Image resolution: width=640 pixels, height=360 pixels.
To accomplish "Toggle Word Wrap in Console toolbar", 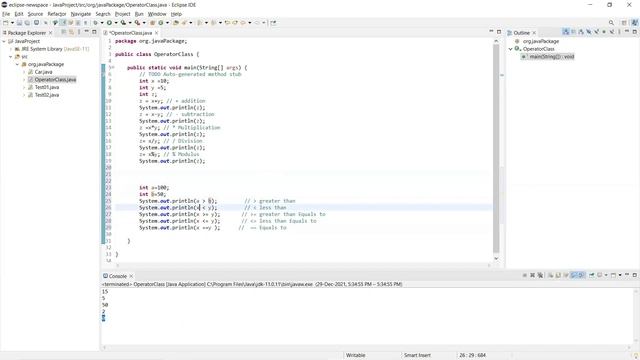I will [566, 276].
